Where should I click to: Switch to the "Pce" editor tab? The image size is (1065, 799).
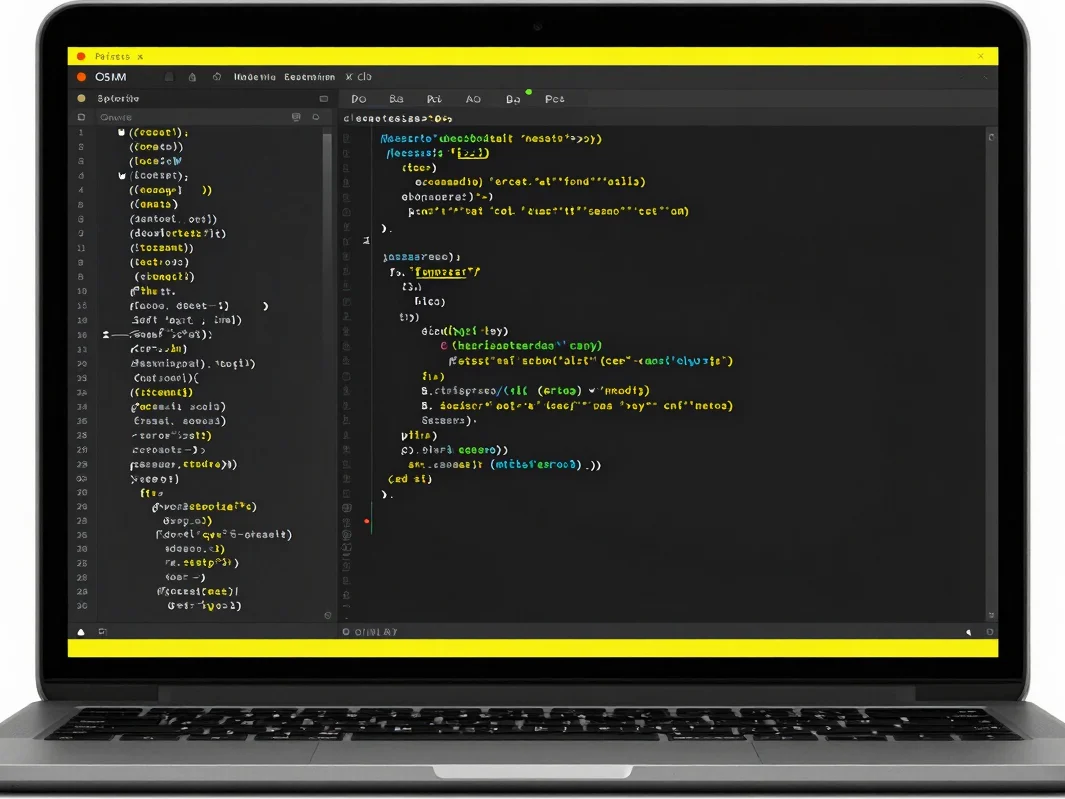pyautogui.click(x=554, y=99)
